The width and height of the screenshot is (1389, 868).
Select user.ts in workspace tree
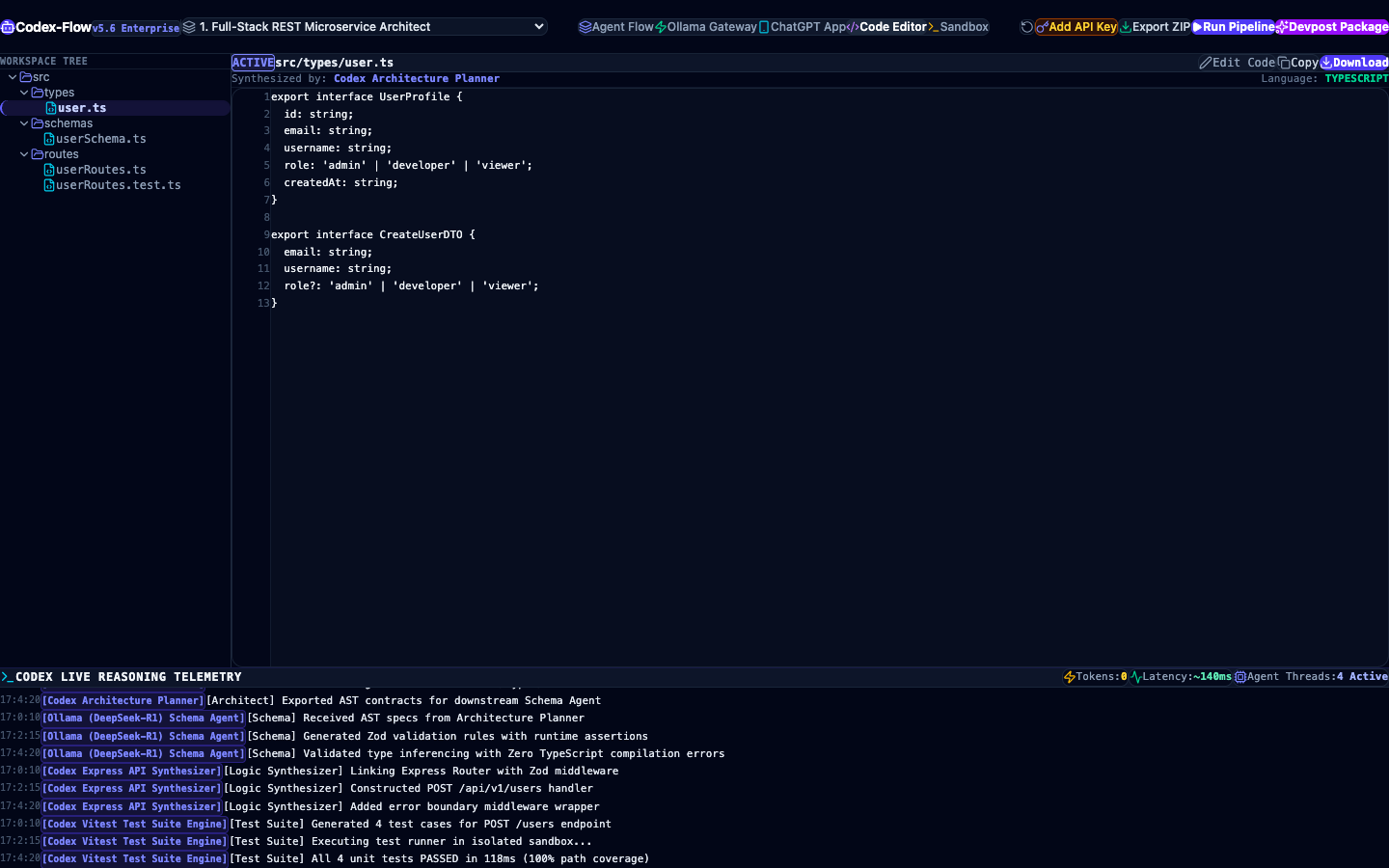point(115,108)
